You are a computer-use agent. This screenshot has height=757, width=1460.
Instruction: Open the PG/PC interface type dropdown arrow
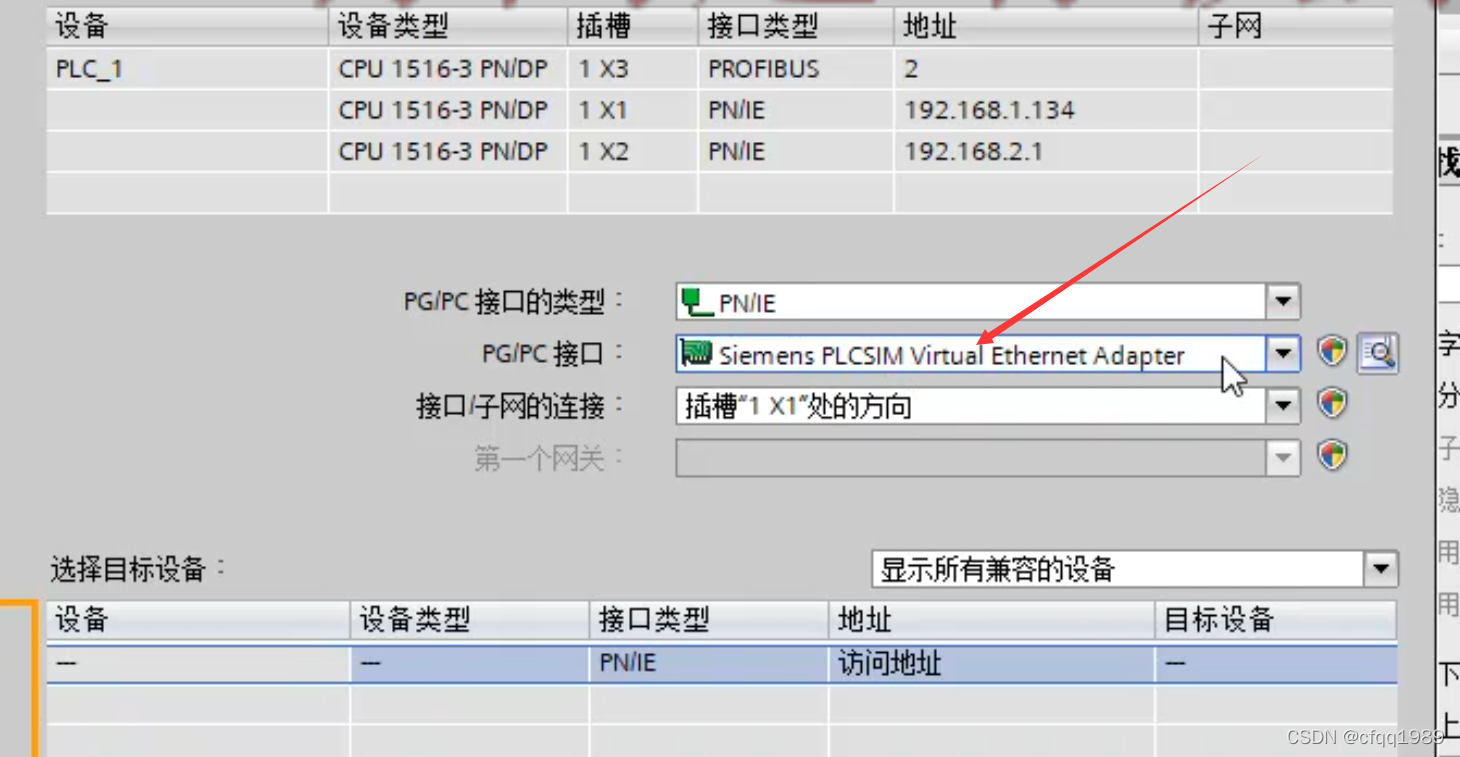(x=1283, y=301)
